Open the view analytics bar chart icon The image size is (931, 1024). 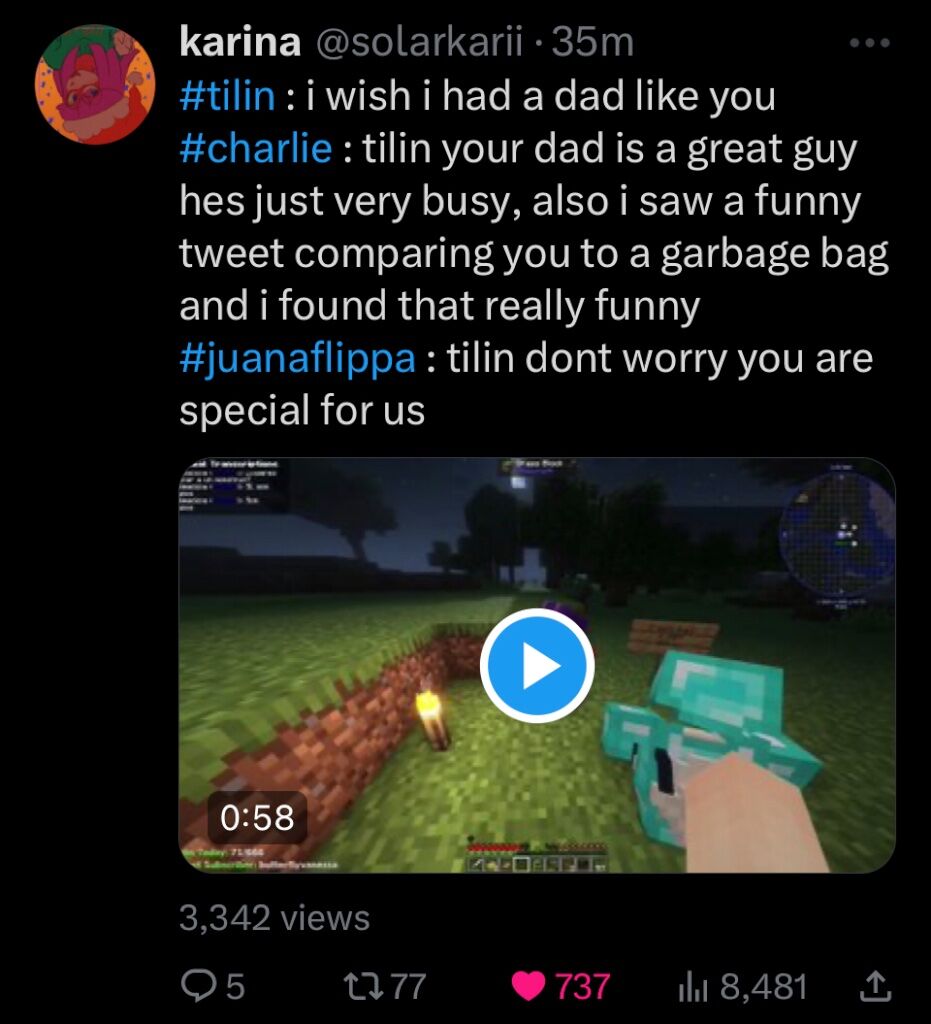tap(693, 986)
